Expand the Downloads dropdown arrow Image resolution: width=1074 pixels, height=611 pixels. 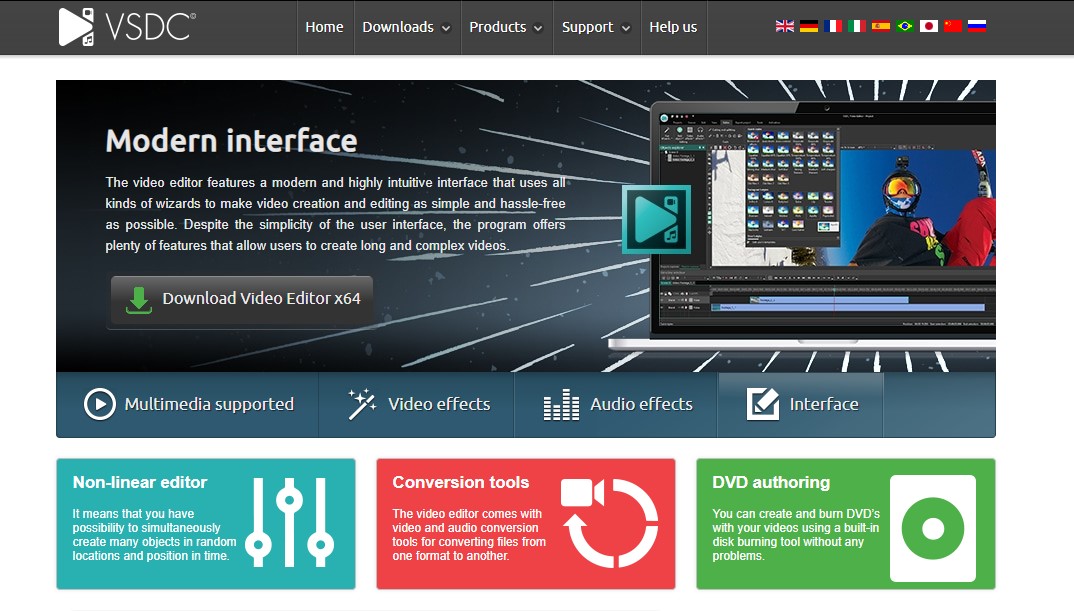(446, 29)
